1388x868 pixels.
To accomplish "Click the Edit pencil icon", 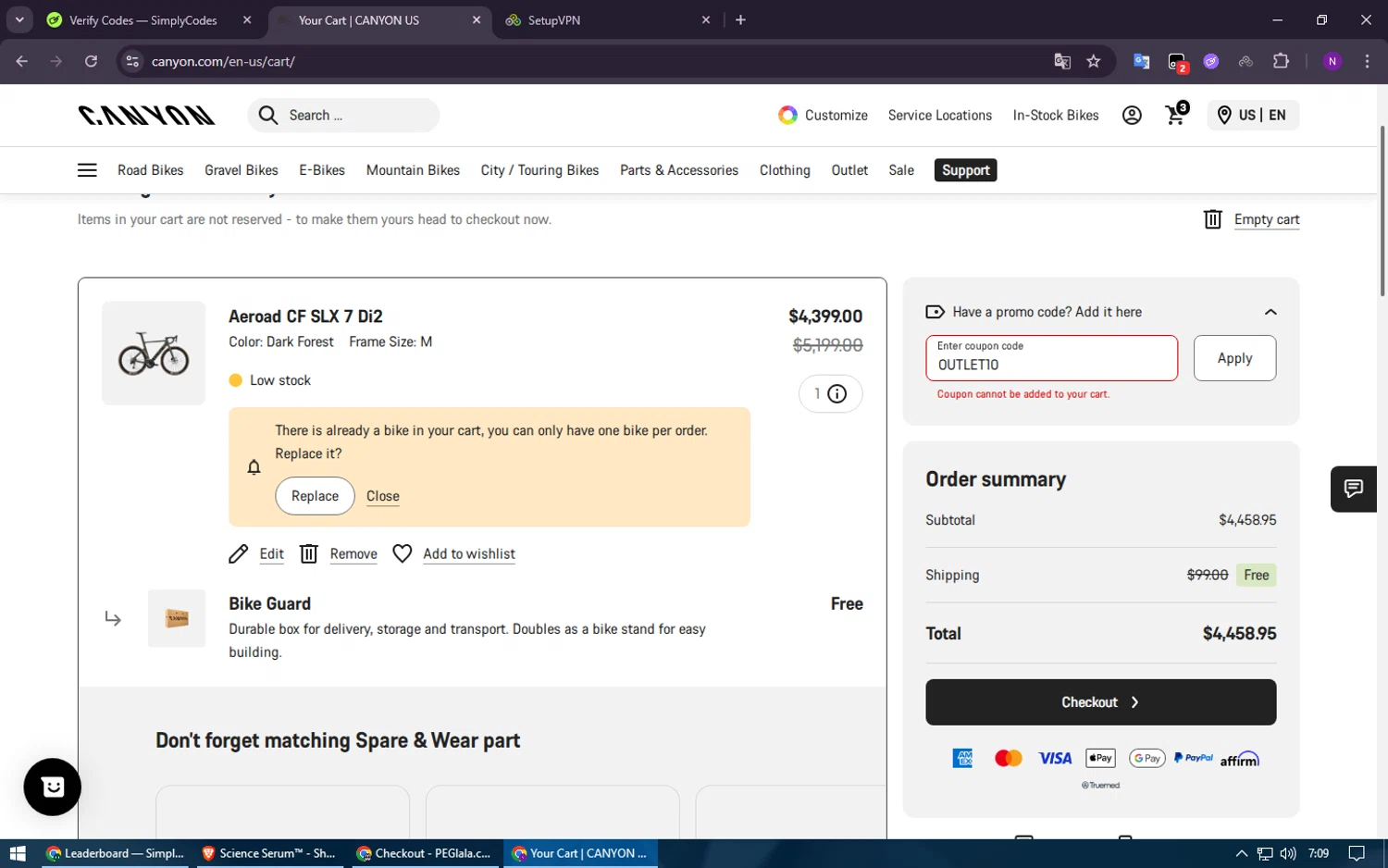I will tap(239, 553).
